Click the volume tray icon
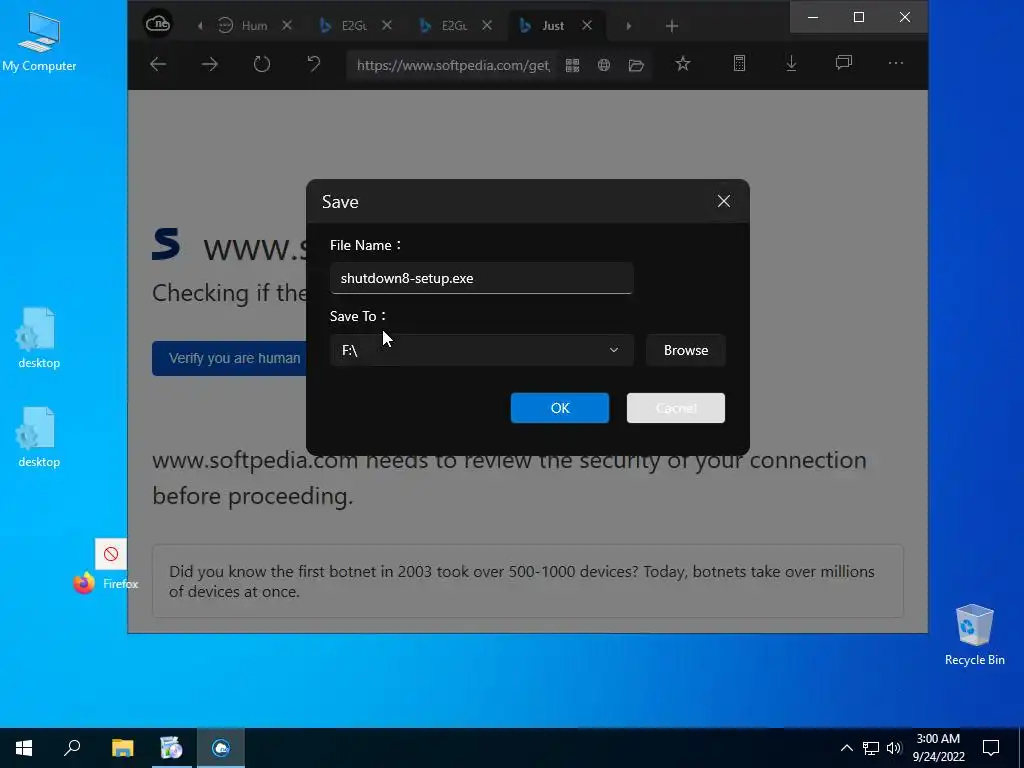Image resolution: width=1024 pixels, height=768 pixels. [894, 748]
